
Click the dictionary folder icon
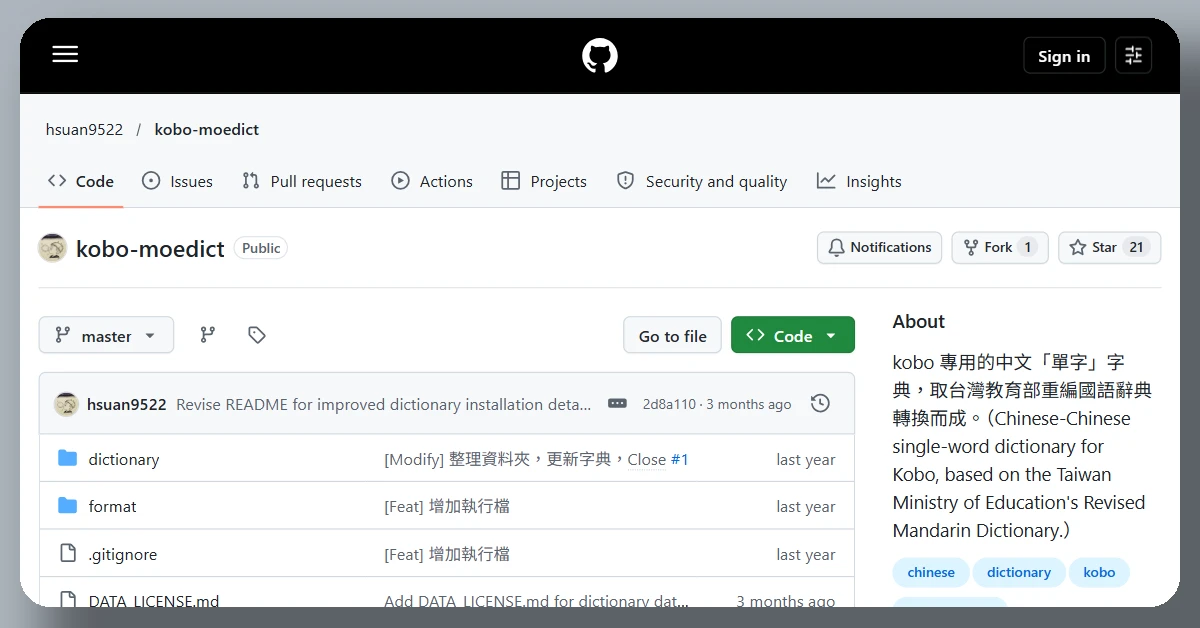point(67,458)
